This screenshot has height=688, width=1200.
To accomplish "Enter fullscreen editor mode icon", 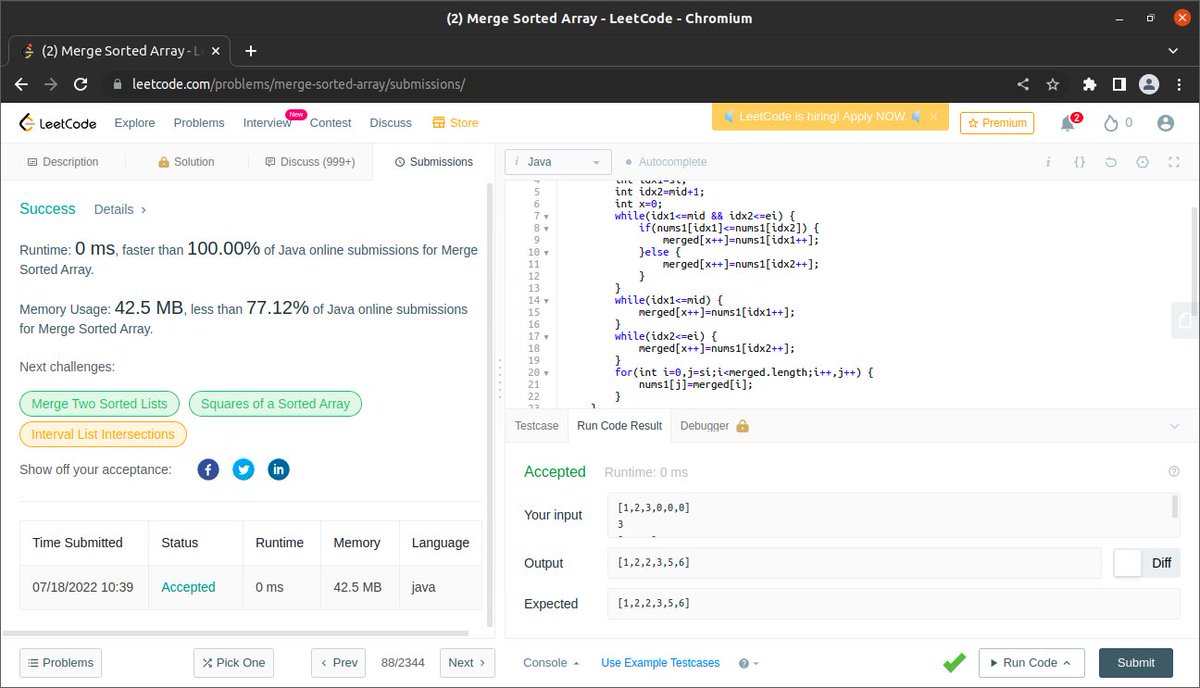I will point(1175,162).
